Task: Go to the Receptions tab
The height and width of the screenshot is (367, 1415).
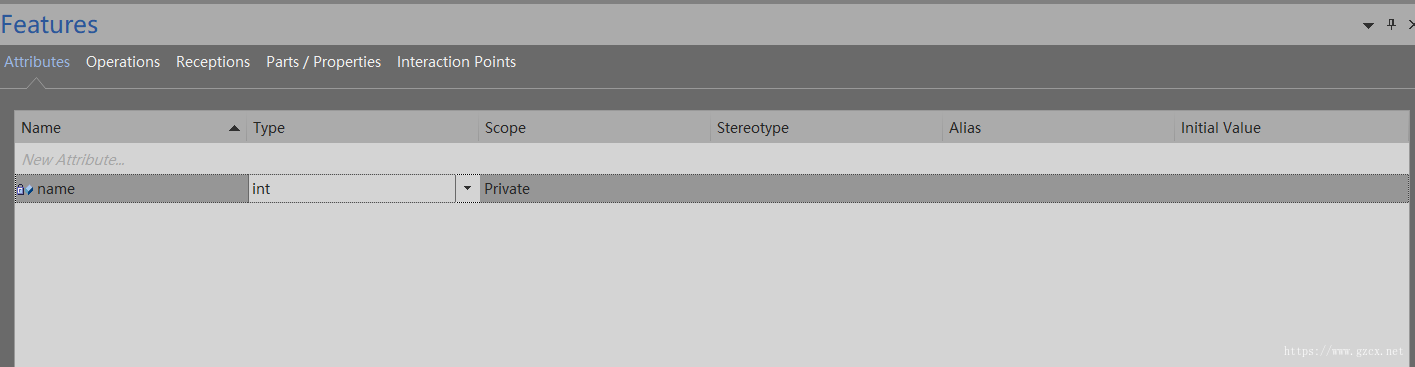Action: pos(213,62)
